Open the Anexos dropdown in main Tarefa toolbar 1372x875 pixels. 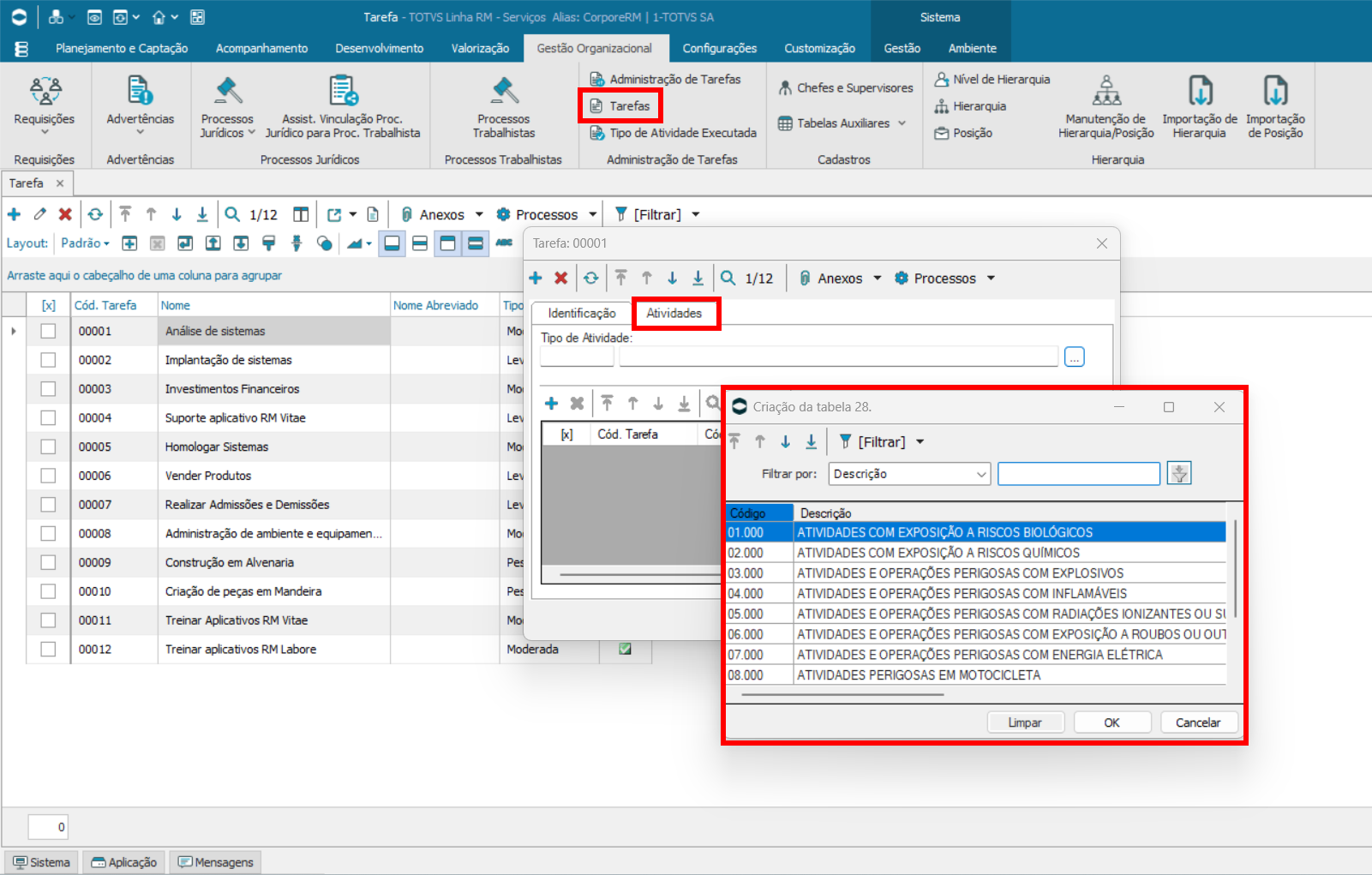479,214
